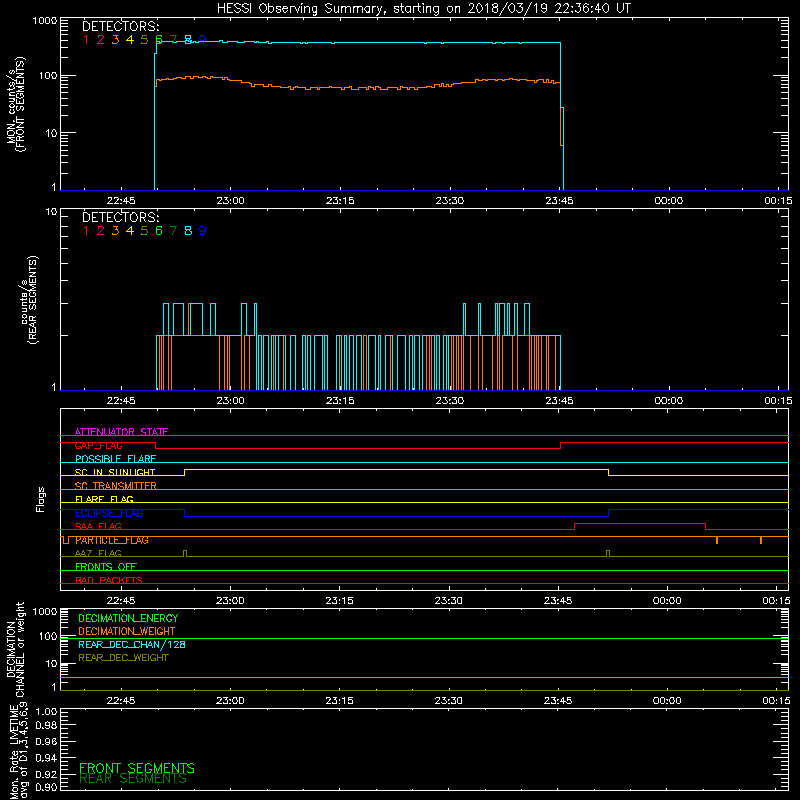Click the counts/s (REAR SEGMENTS) axis title
The height and width of the screenshot is (800, 800).
(x=29, y=300)
